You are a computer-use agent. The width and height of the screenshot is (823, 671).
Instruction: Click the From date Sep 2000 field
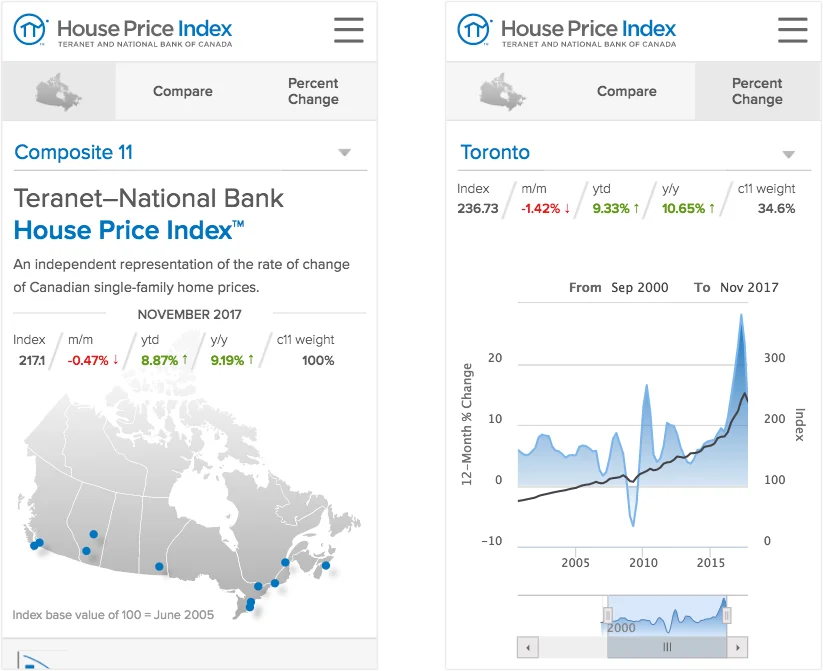click(x=638, y=288)
